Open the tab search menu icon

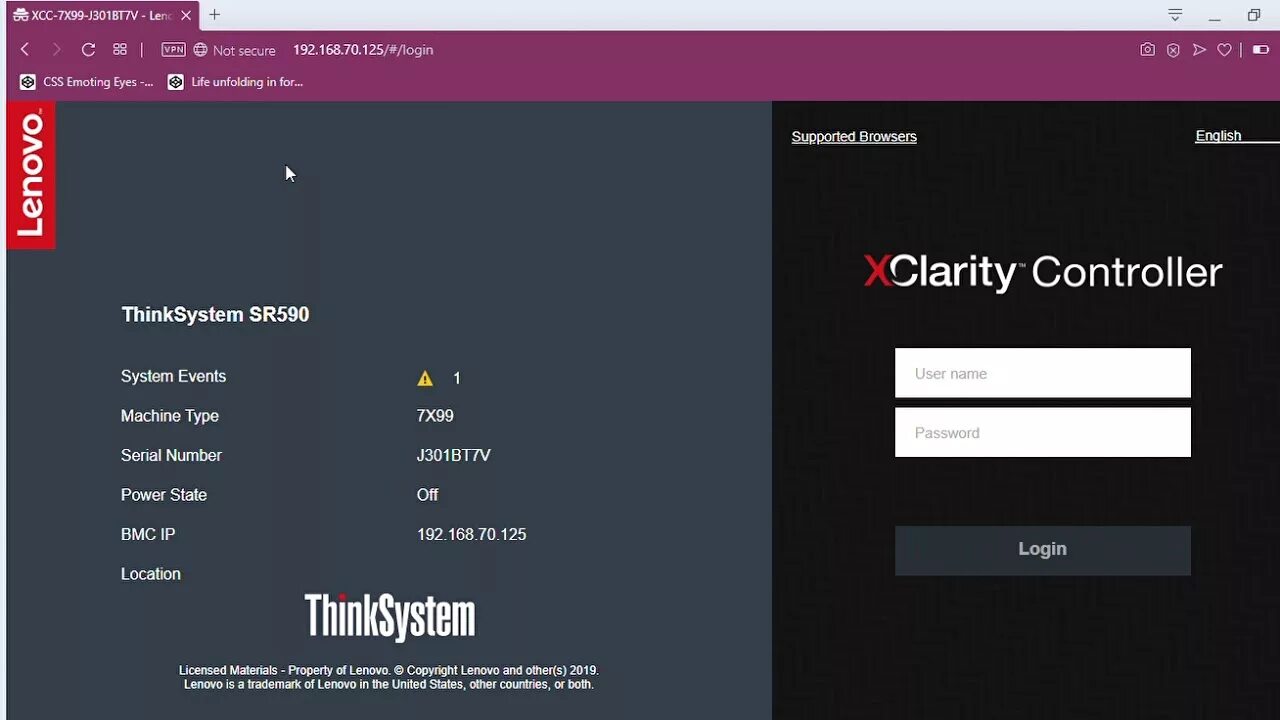[1175, 15]
